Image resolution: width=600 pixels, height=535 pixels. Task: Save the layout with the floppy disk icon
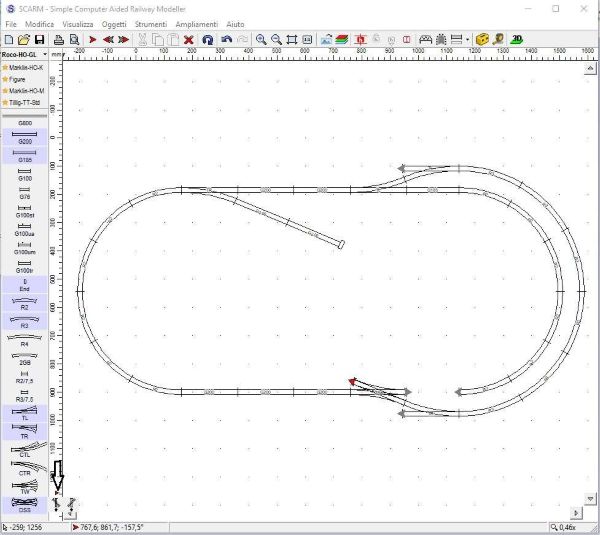point(39,39)
